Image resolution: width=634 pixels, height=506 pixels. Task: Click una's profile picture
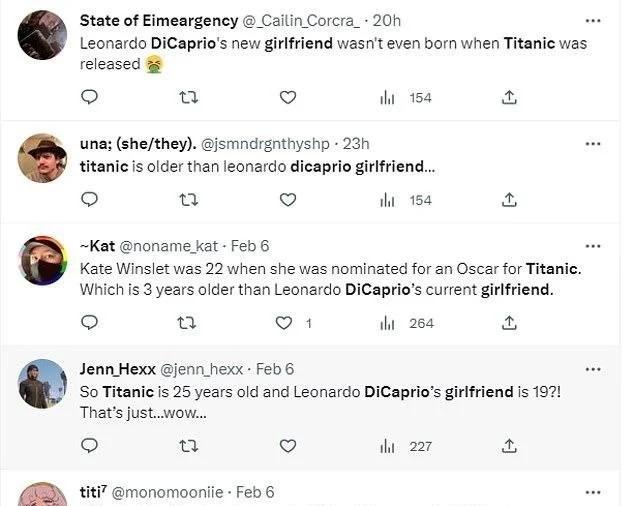point(42,158)
